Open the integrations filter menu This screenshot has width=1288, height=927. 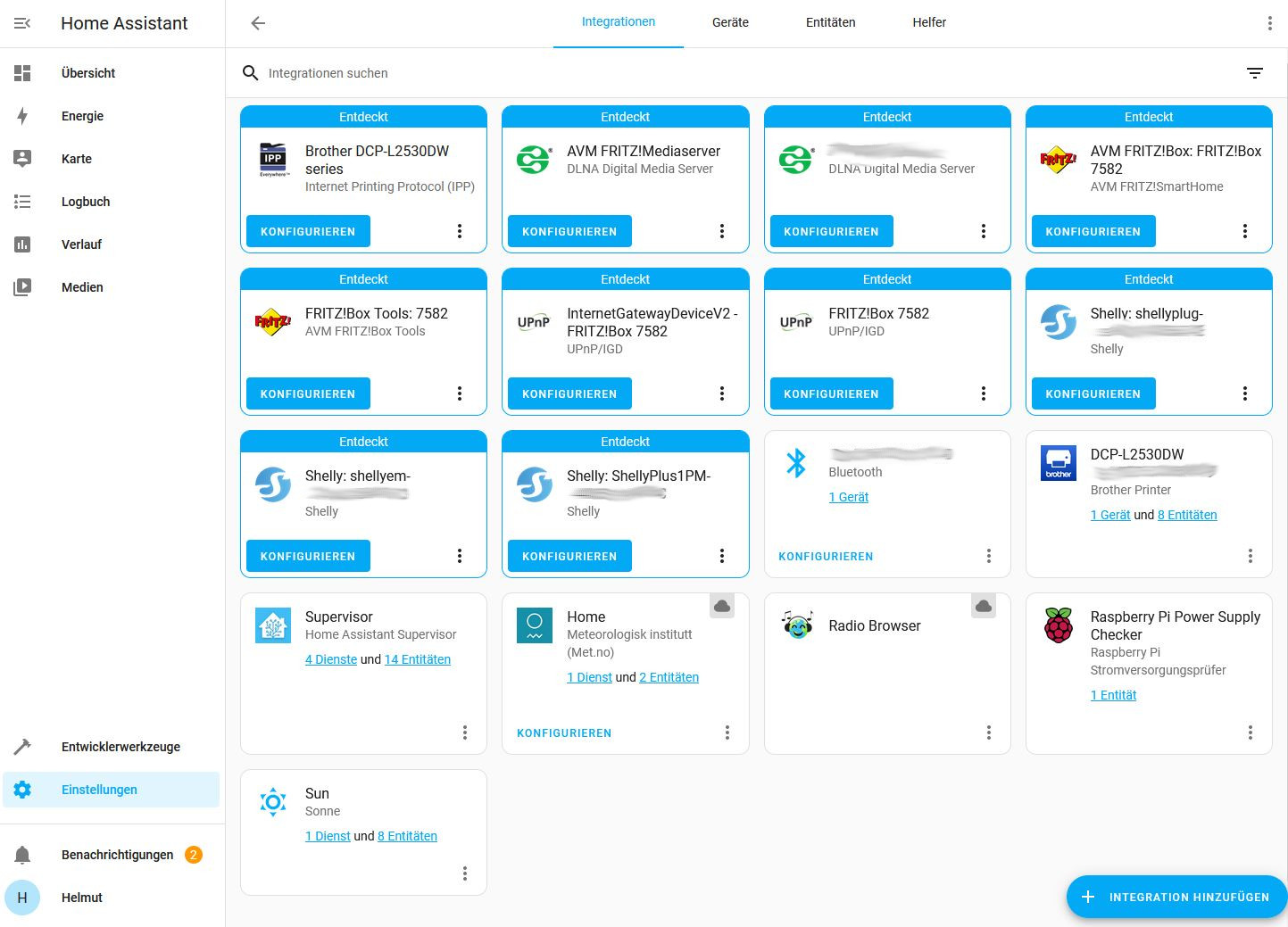click(1255, 73)
